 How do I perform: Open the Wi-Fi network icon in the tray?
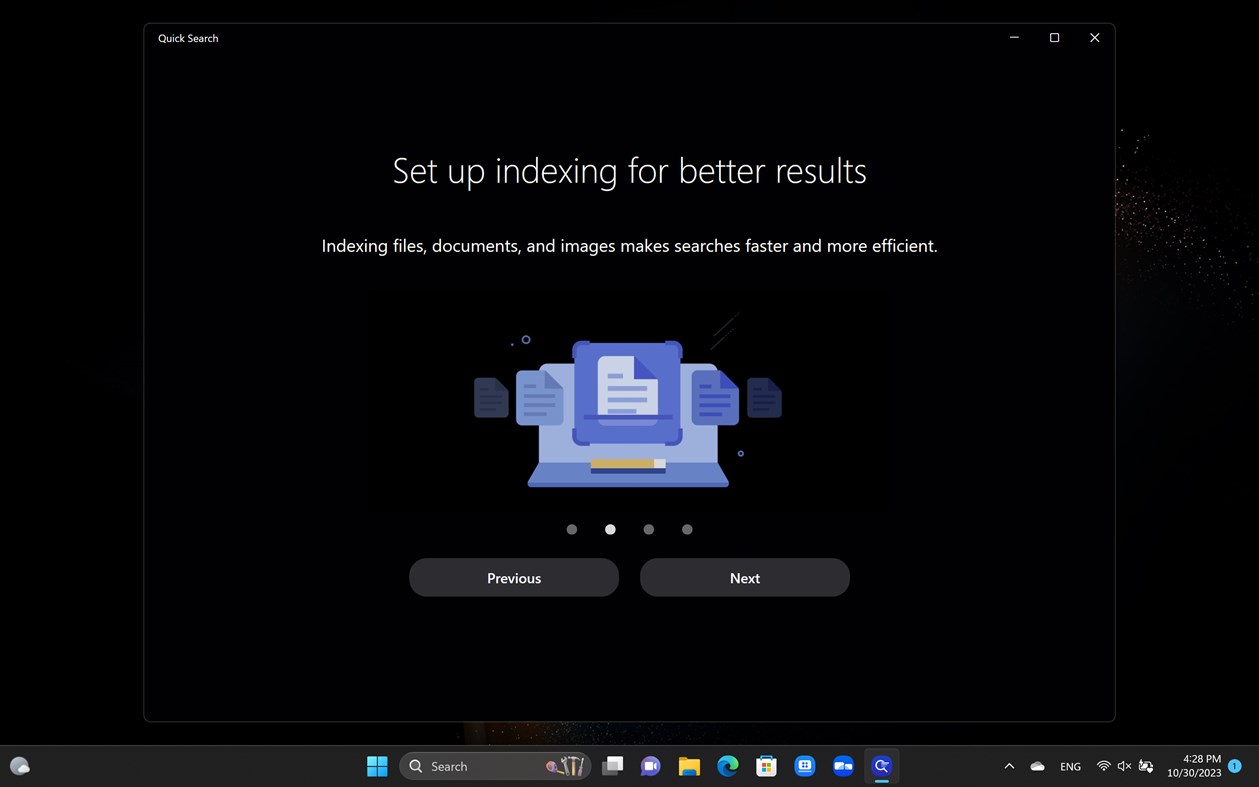click(x=1104, y=766)
